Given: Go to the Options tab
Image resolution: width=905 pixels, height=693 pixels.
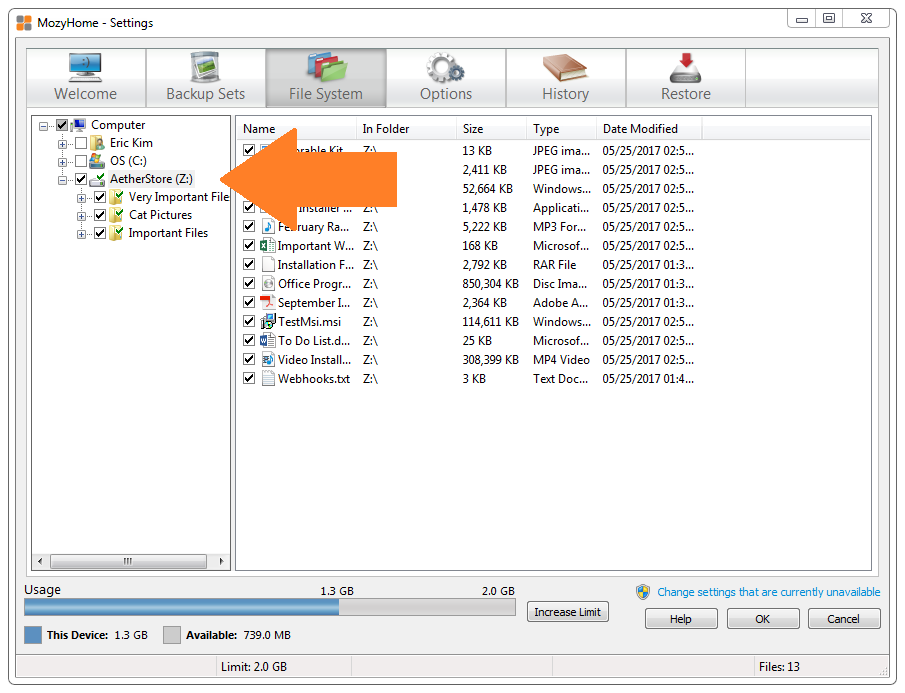Looking at the screenshot, I should click(446, 78).
